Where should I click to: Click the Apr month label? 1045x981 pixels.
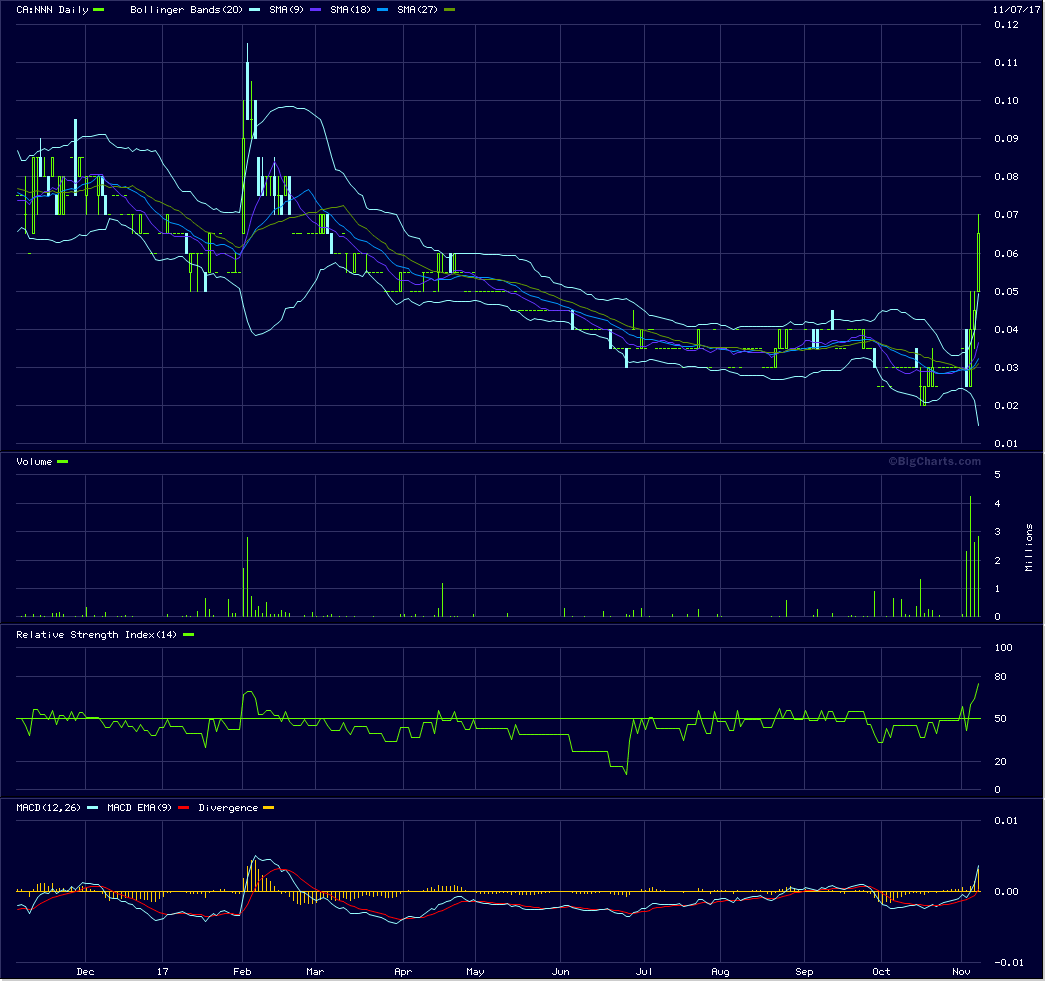(x=403, y=972)
